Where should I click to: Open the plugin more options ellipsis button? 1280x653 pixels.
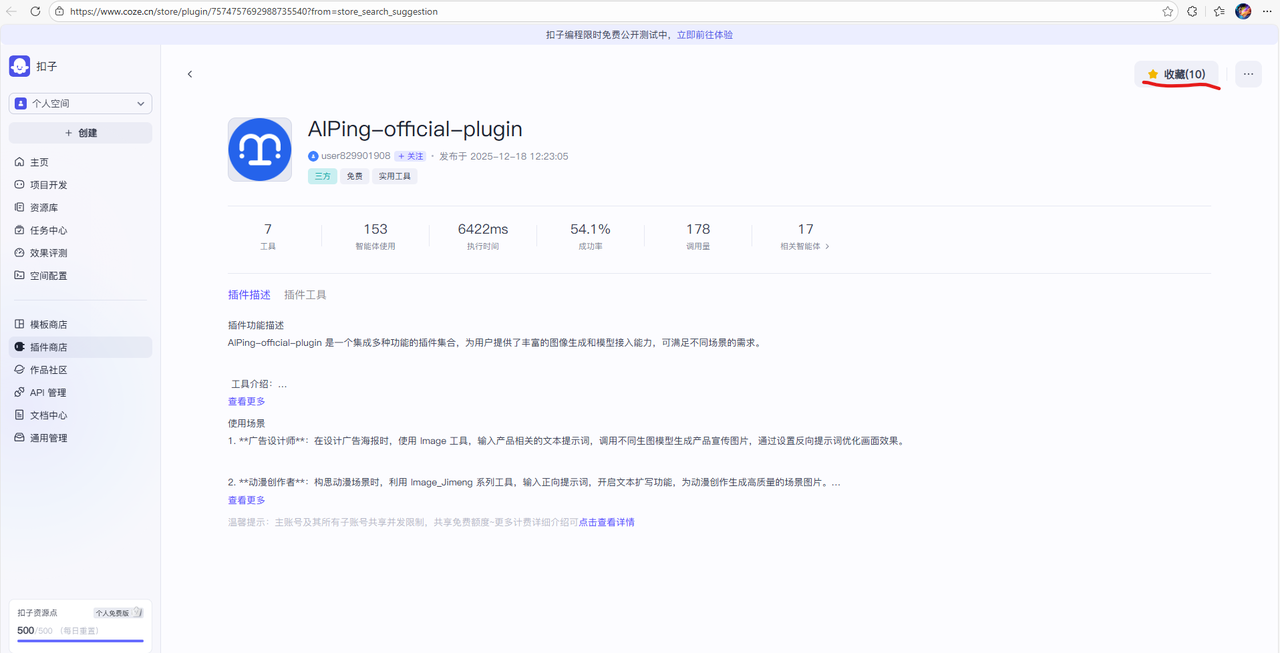point(1248,74)
